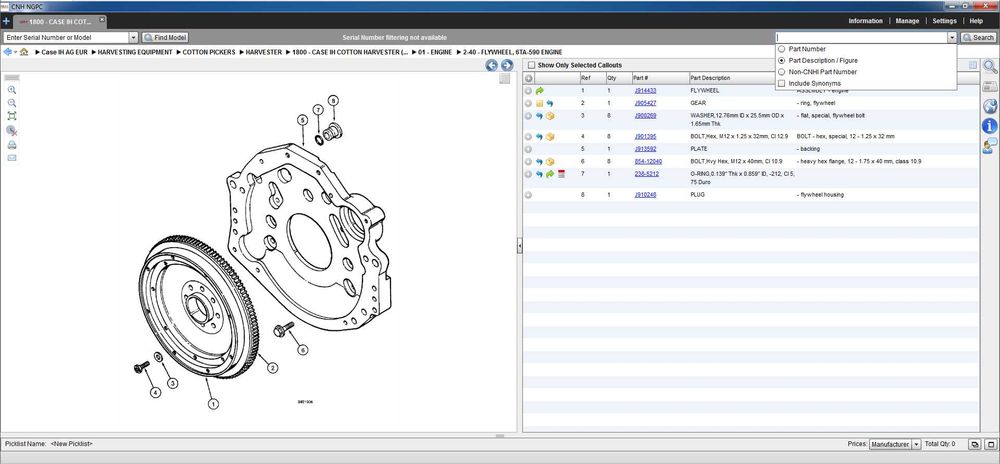The image size is (1000, 464).
Task: Print the parts diagram
Action: 12,145
